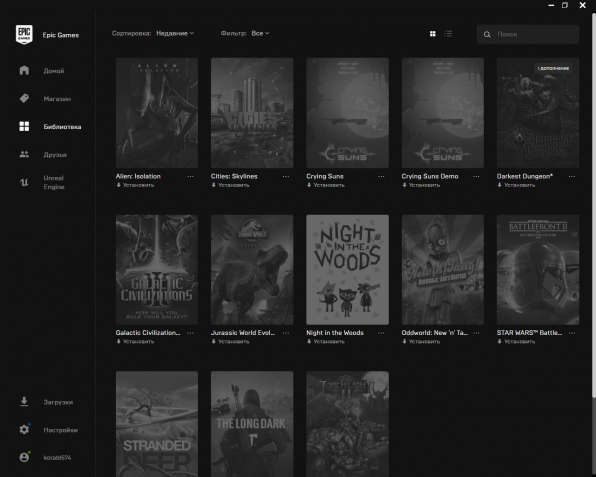Open the Unreal Engine icon
Image resolution: width=596 pixels, height=477 pixels.
[24, 182]
